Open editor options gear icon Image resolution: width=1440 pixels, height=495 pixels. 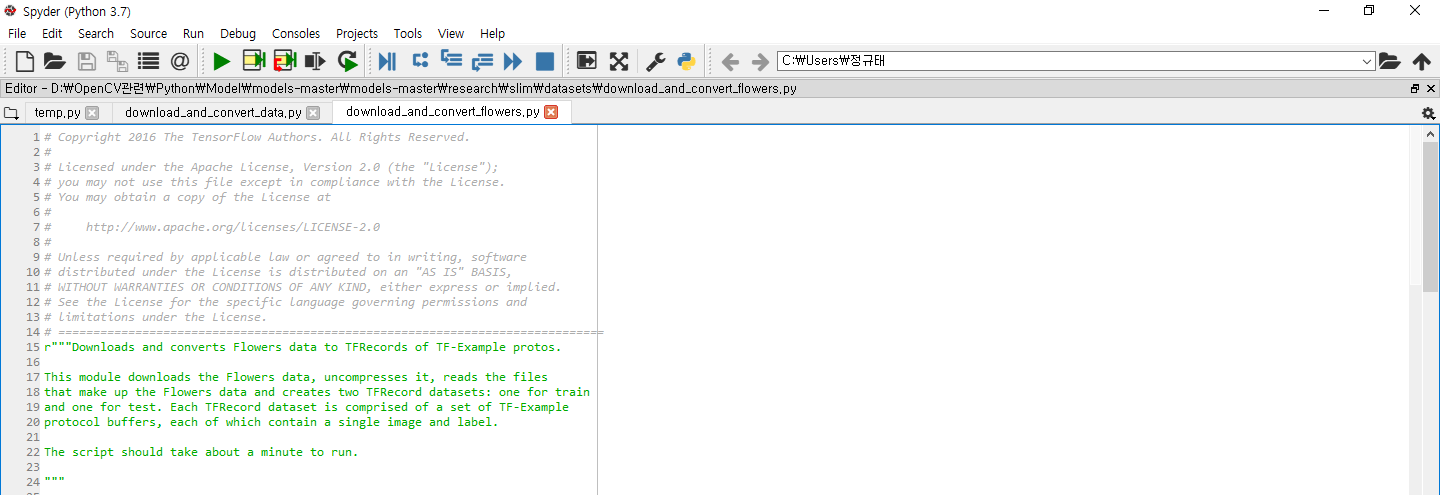tap(1428, 113)
